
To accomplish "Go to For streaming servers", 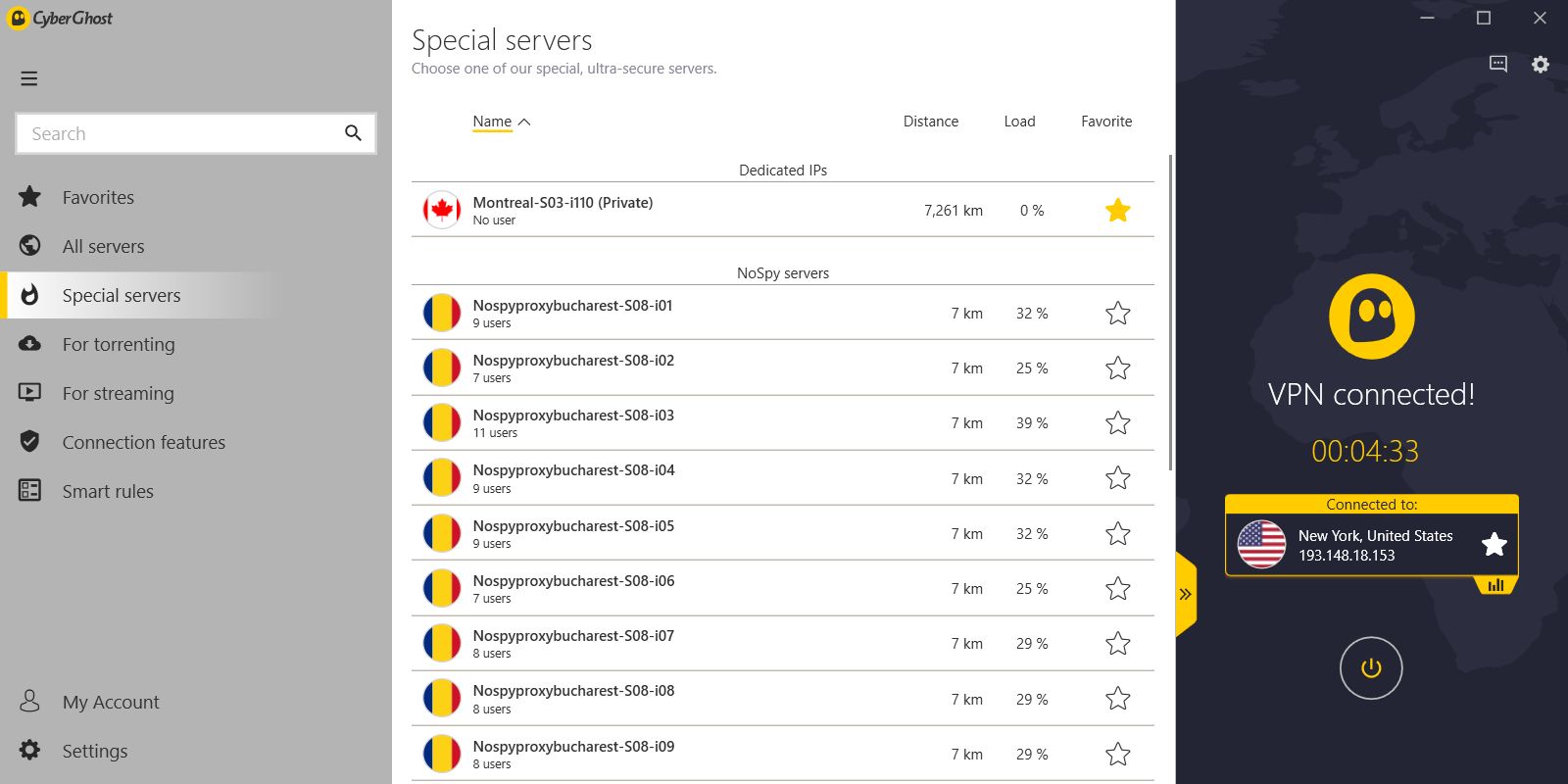I will coord(118,393).
